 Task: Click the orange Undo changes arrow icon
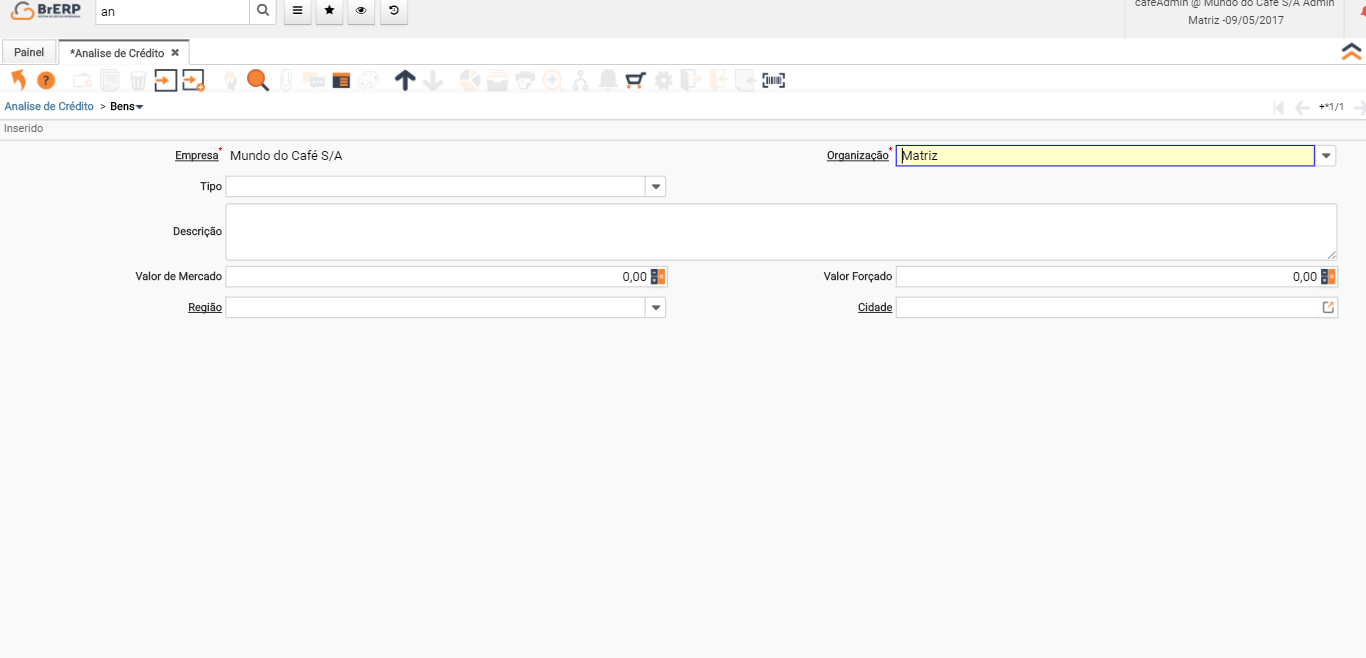[18, 81]
